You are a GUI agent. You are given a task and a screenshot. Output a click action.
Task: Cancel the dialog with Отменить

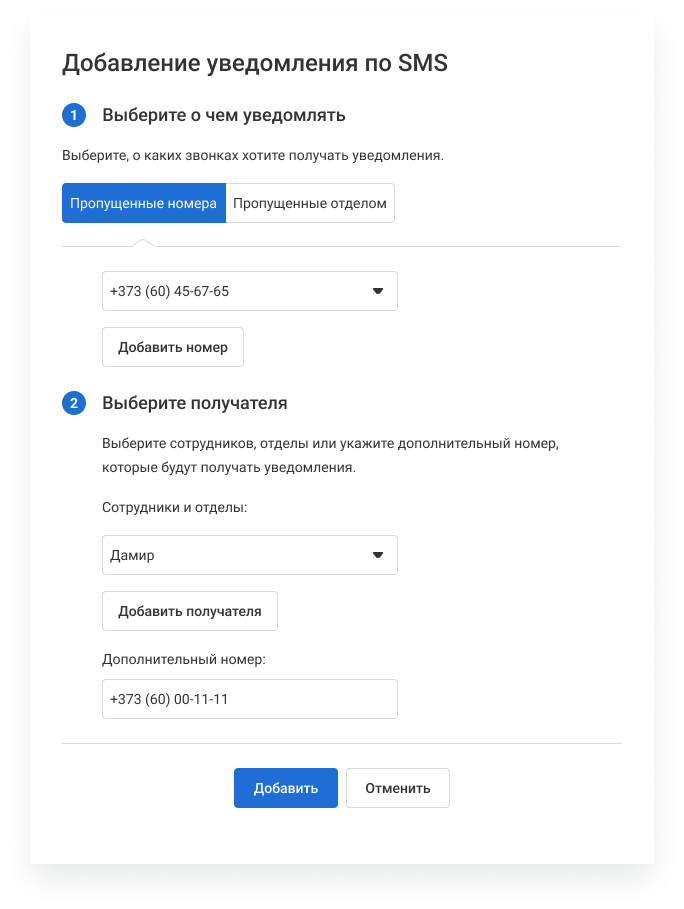coord(398,788)
